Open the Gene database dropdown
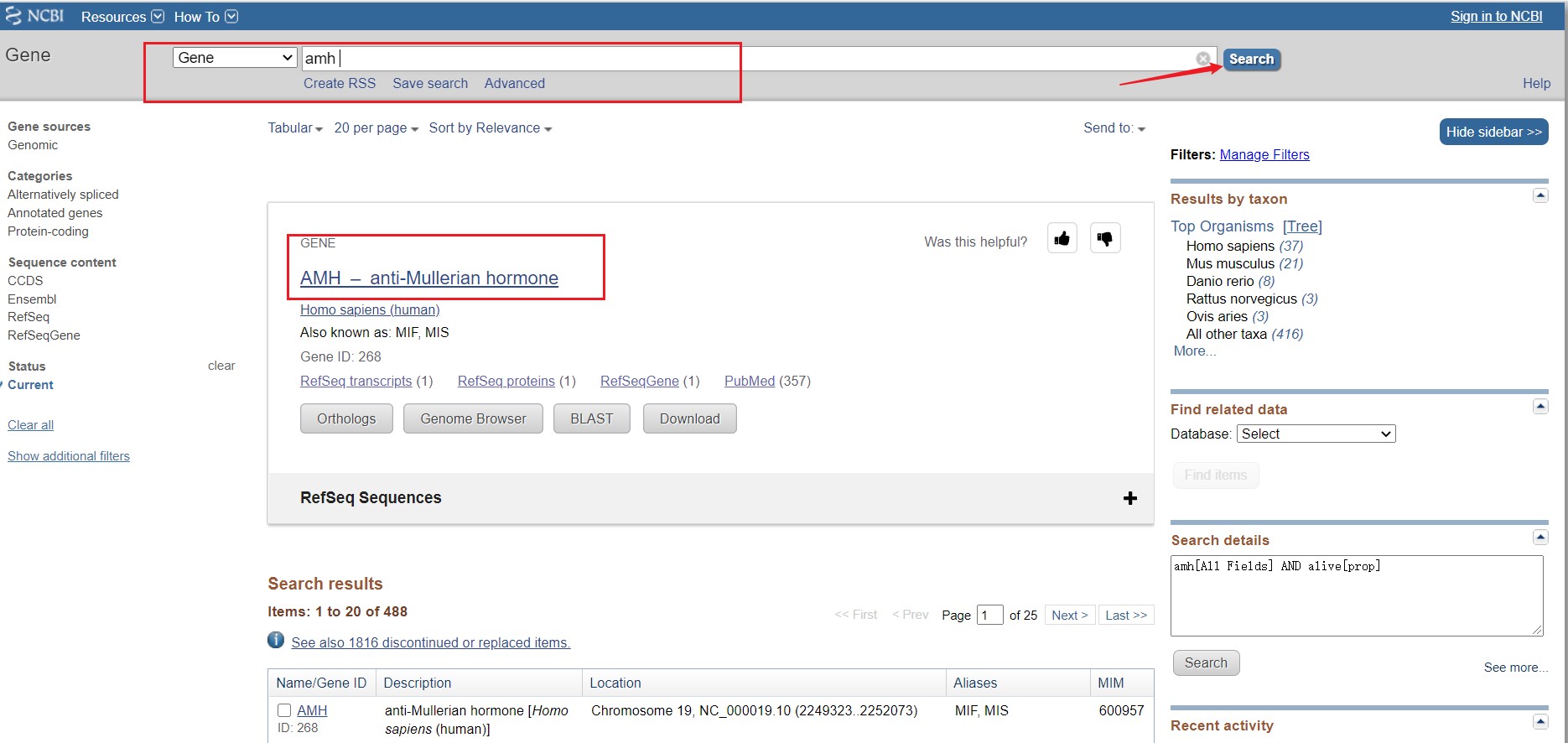 point(235,58)
